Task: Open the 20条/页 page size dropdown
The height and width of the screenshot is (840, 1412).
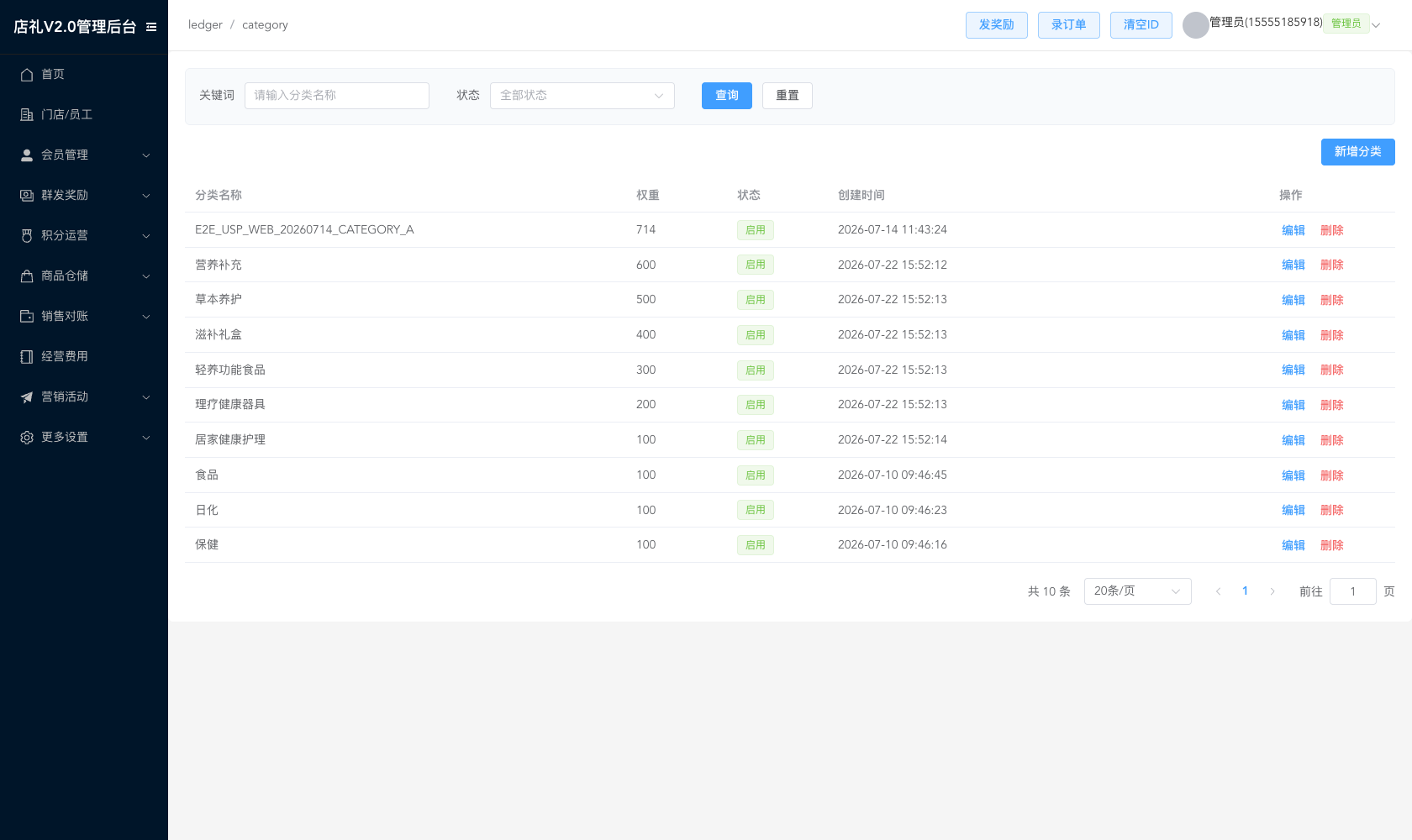Action: (x=1137, y=591)
